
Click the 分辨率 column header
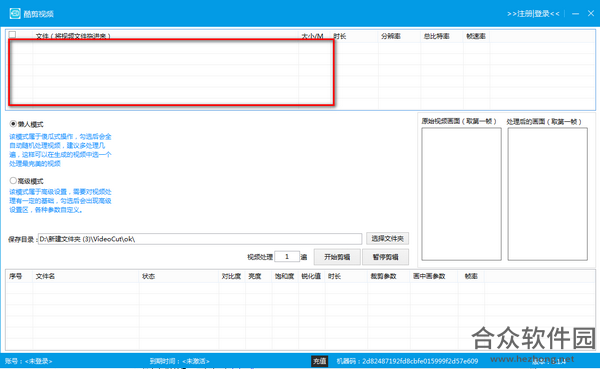tap(391, 36)
